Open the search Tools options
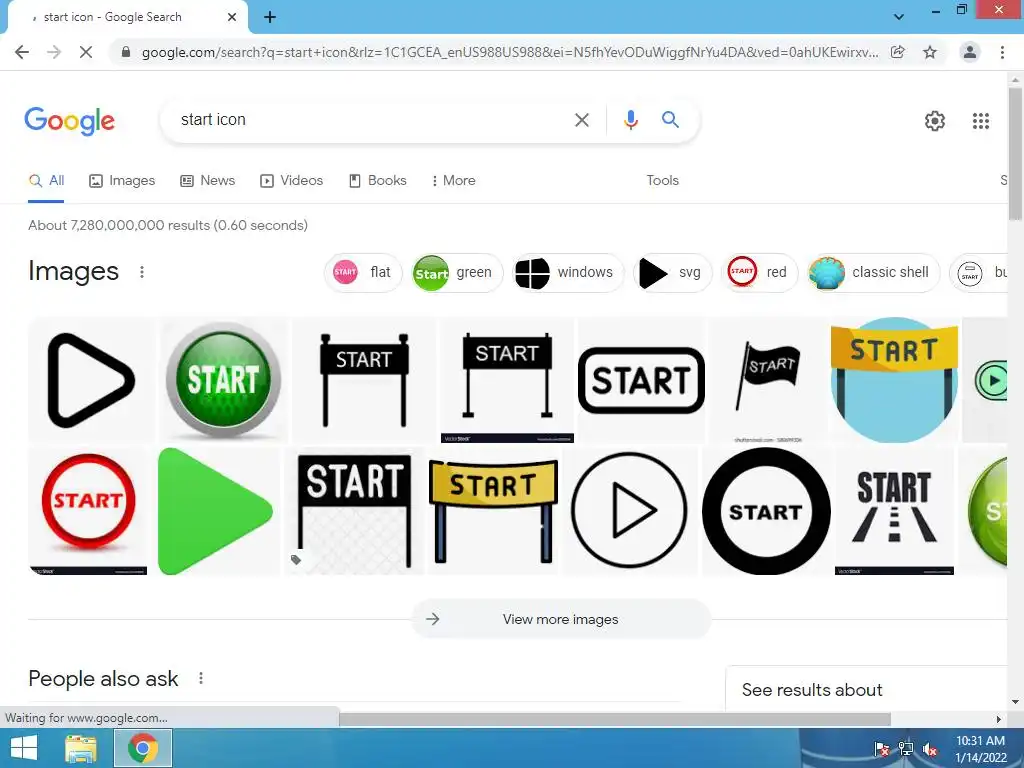 [x=662, y=181]
